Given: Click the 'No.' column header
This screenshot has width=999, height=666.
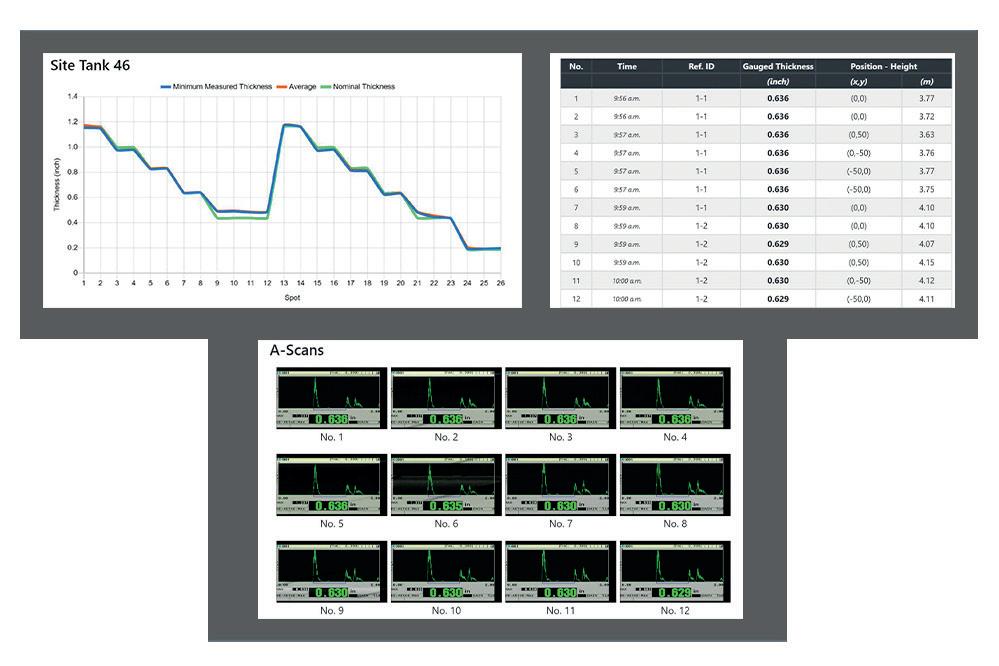Looking at the screenshot, I should tap(576, 66).
